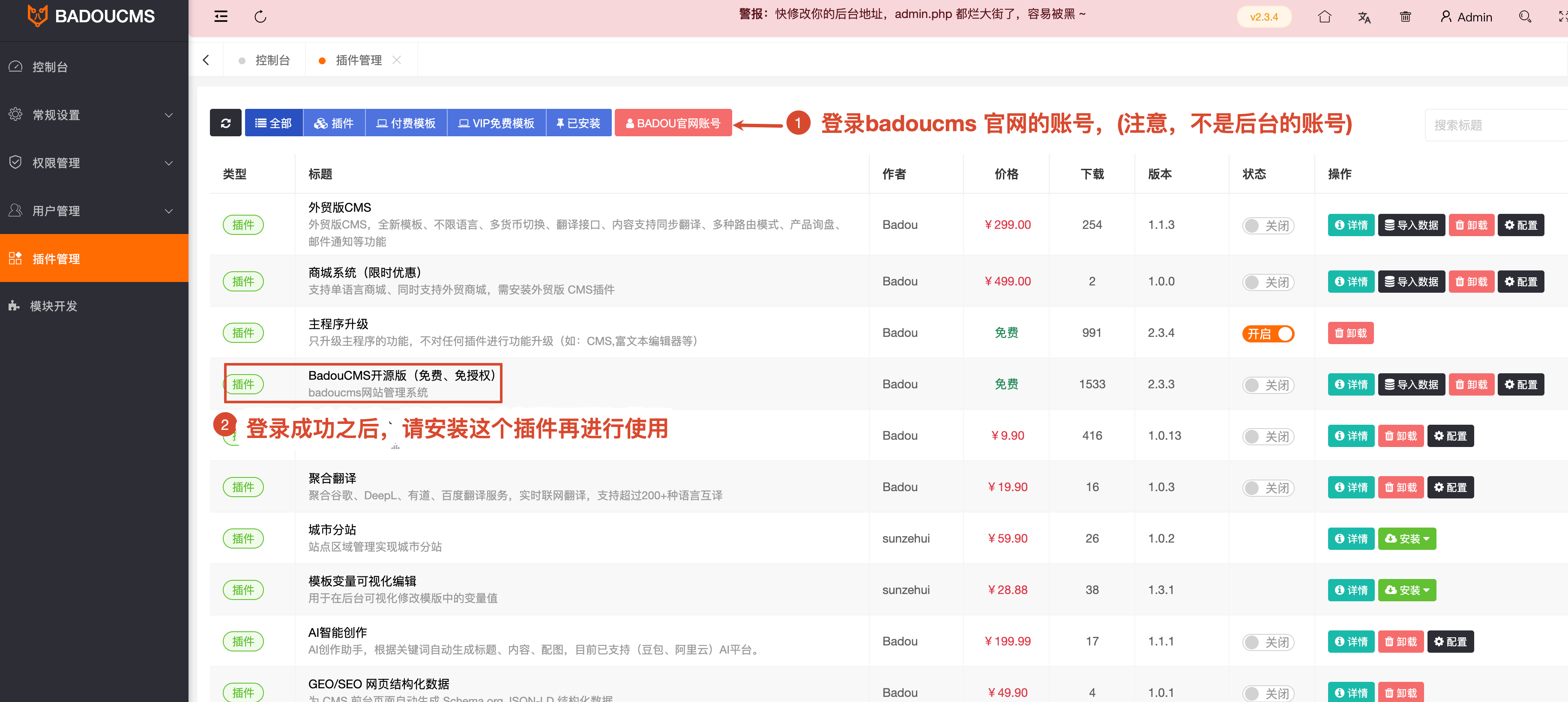The height and width of the screenshot is (702, 1568).
Task: Click the version v2.3.4 badge
Action: (1264, 17)
